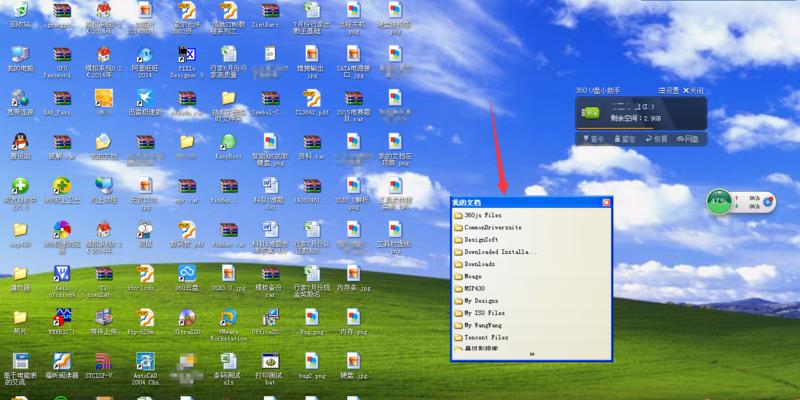Viewport: 800px width, 400px height.
Task: Expand more items with the » chevron
Action: coord(532,355)
